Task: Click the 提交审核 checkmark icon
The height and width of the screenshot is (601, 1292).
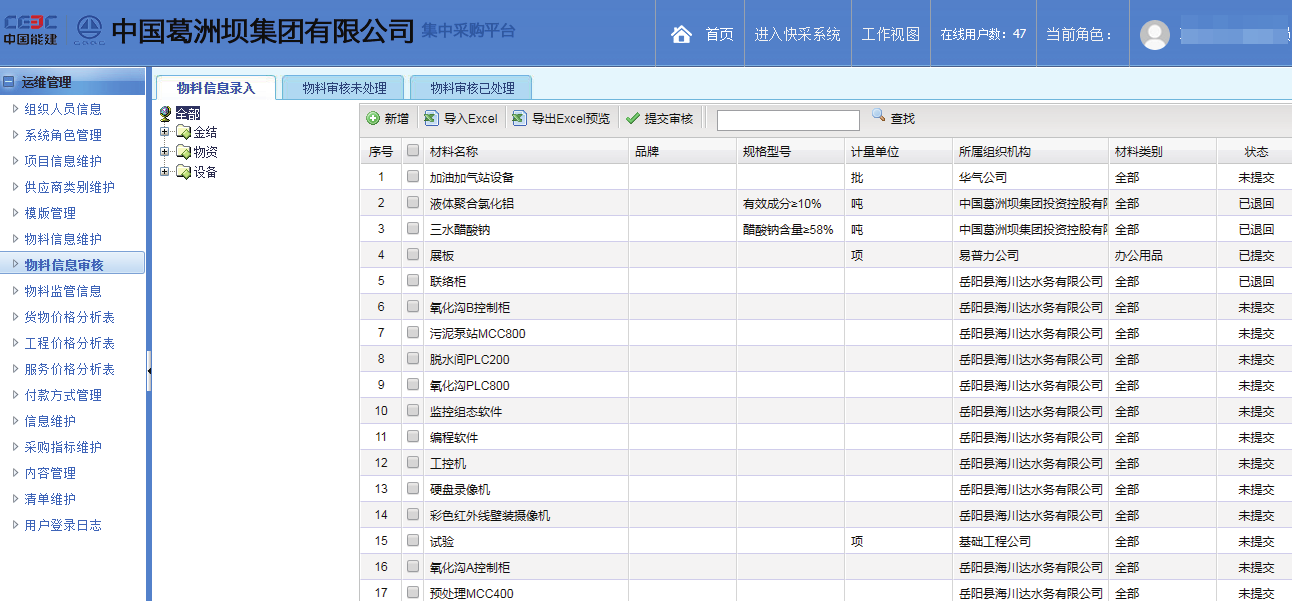Action: point(632,119)
